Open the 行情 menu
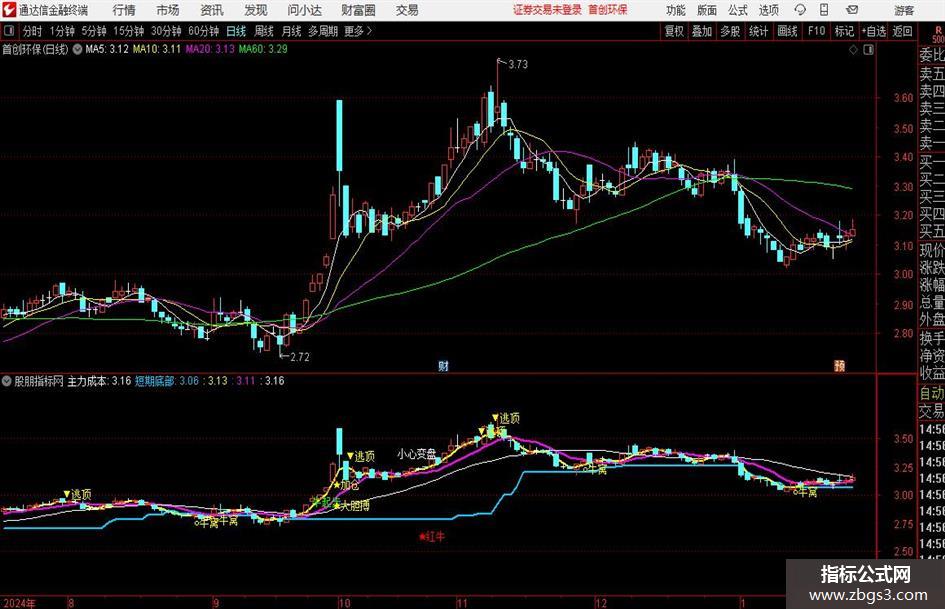This screenshot has height=609, width=945. [x=124, y=10]
